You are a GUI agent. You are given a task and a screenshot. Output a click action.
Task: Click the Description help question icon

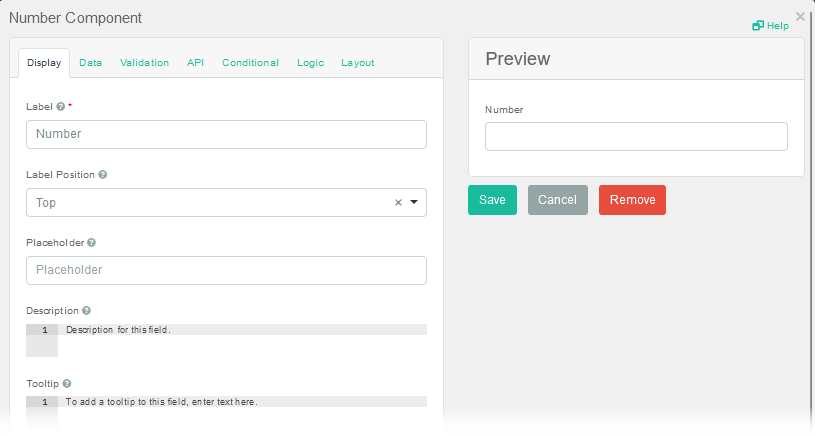pyautogui.click(x=86, y=311)
